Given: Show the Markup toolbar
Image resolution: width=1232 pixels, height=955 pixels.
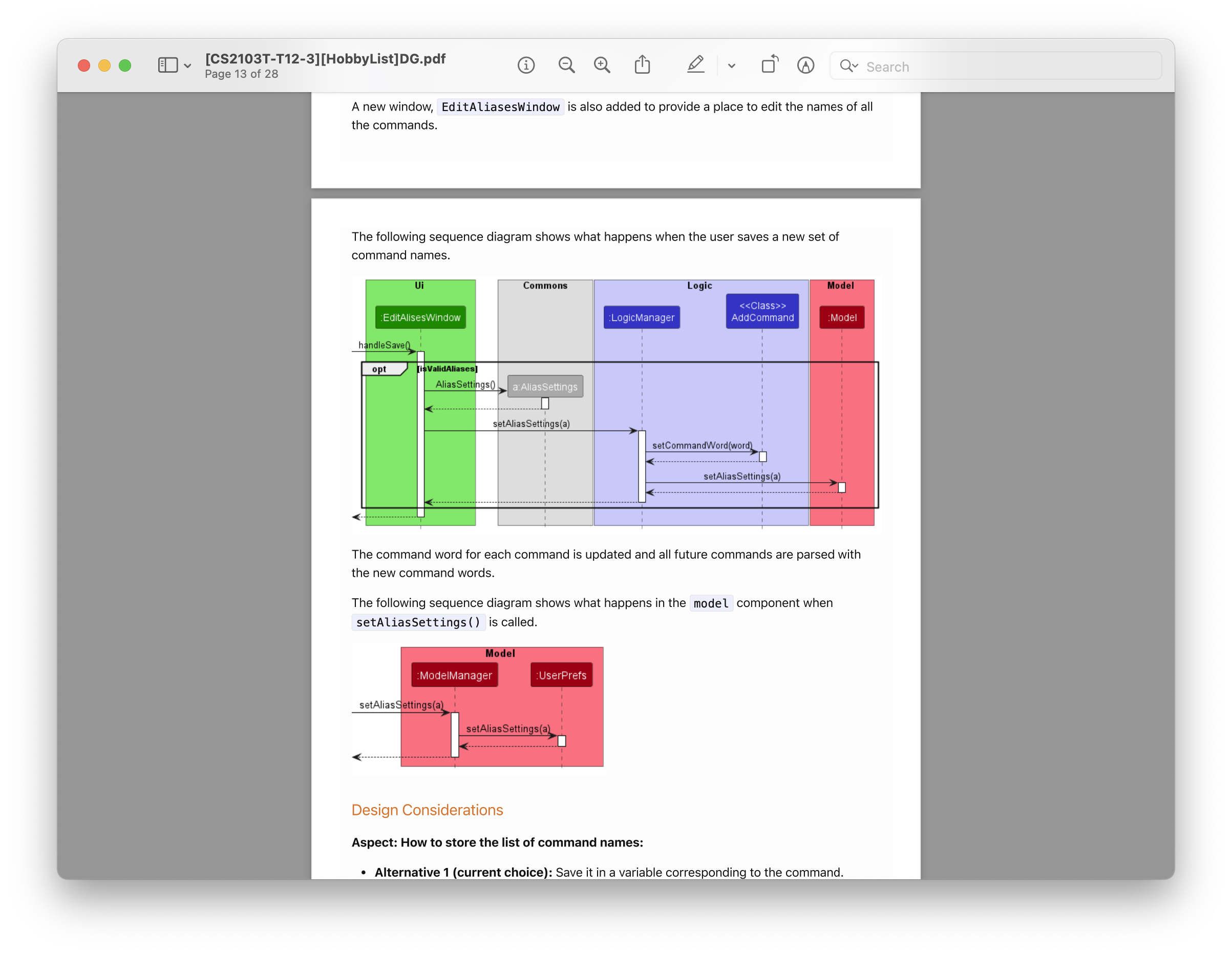Looking at the screenshot, I should pyautogui.click(x=805, y=66).
